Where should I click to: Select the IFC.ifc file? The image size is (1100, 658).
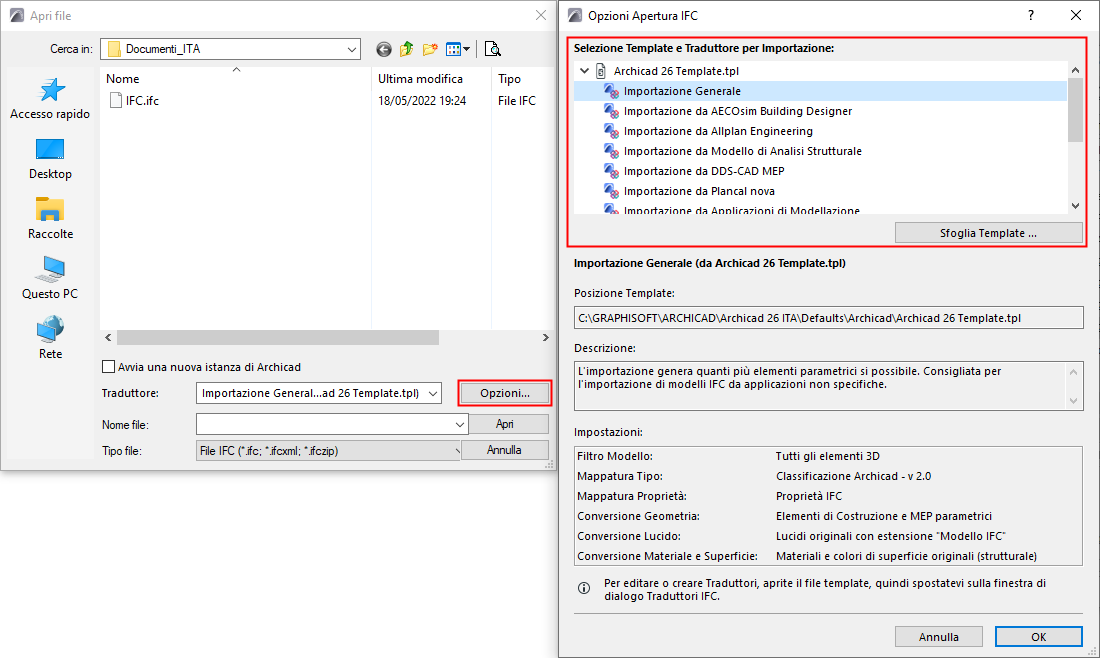click(135, 100)
